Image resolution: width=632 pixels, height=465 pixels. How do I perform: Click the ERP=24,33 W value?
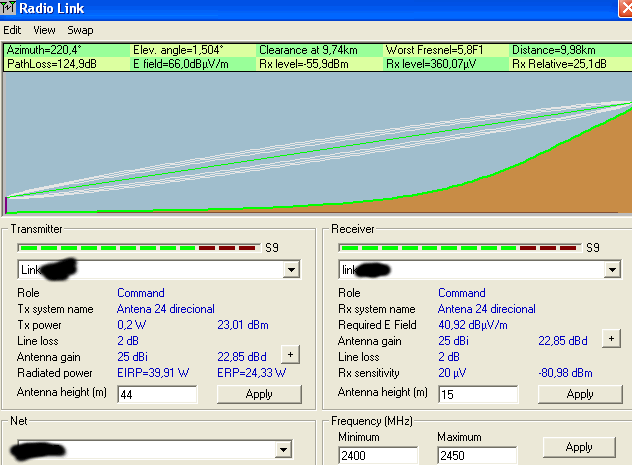coord(252,373)
